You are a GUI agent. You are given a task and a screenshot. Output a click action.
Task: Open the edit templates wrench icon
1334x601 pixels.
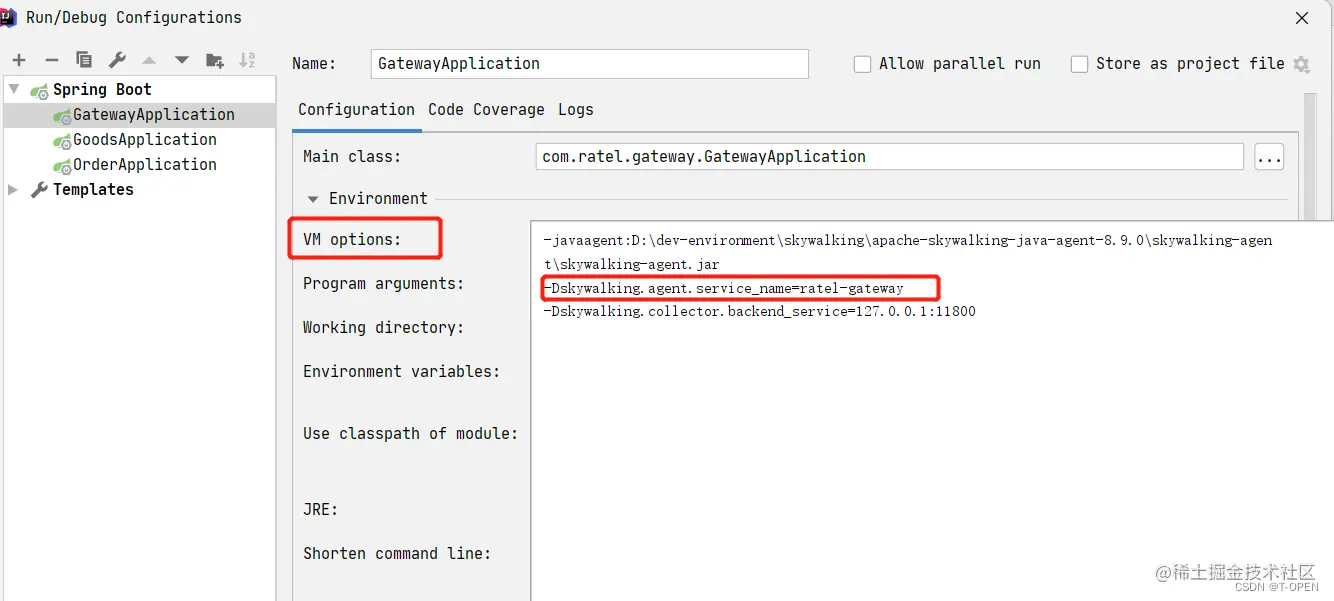[117, 60]
